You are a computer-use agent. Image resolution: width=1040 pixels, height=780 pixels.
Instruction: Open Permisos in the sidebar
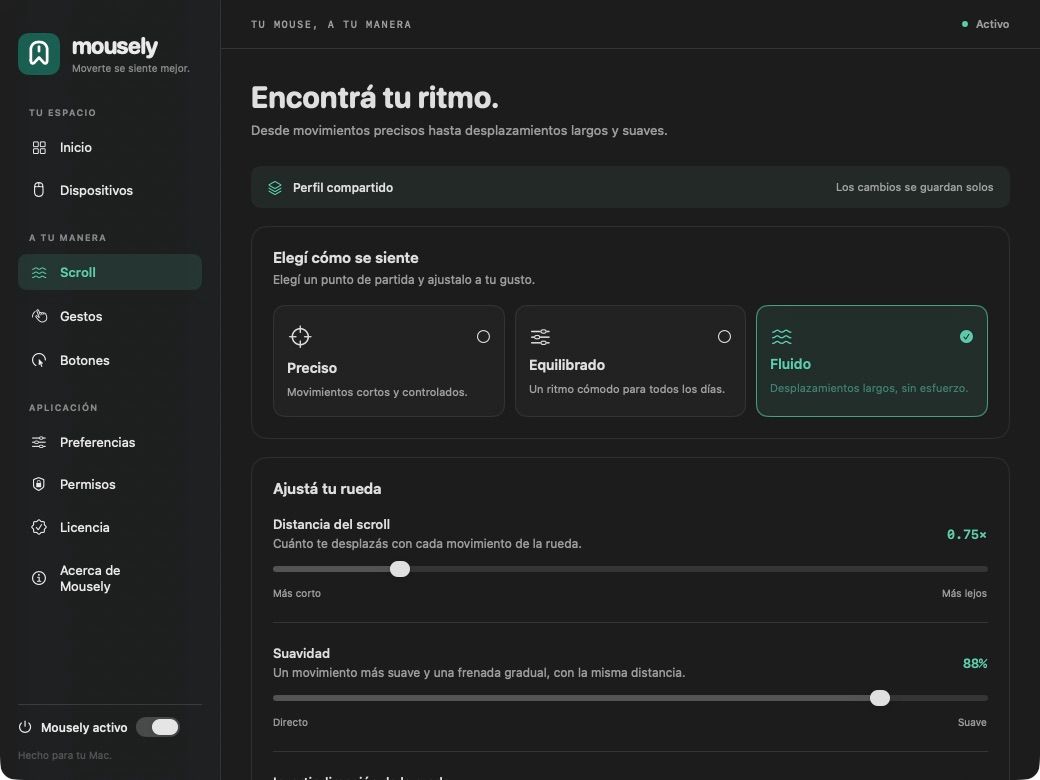[x=110, y=484]
